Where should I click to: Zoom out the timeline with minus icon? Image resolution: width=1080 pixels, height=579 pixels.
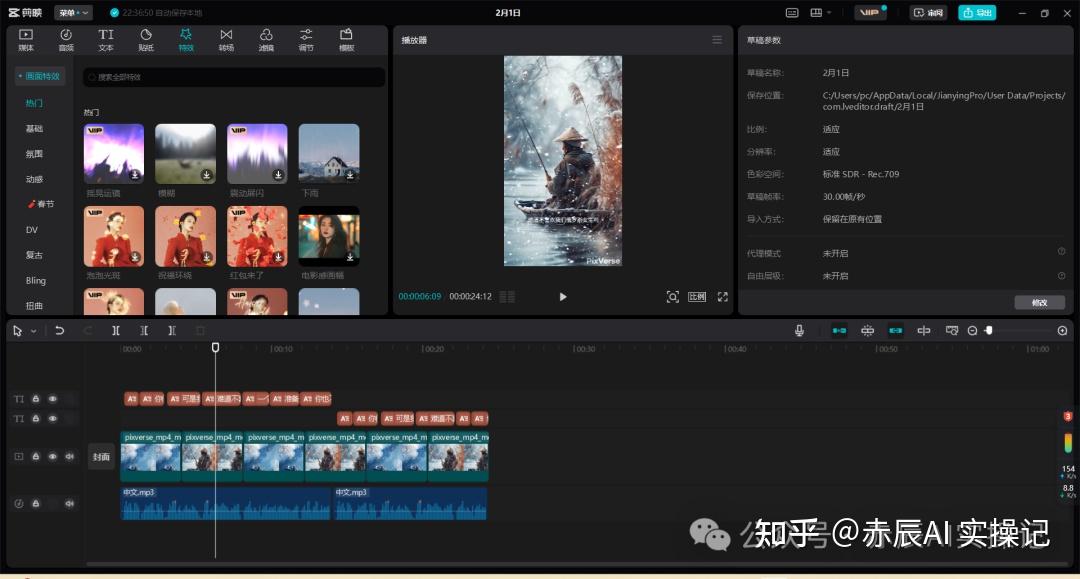click(x=973, y=330)
